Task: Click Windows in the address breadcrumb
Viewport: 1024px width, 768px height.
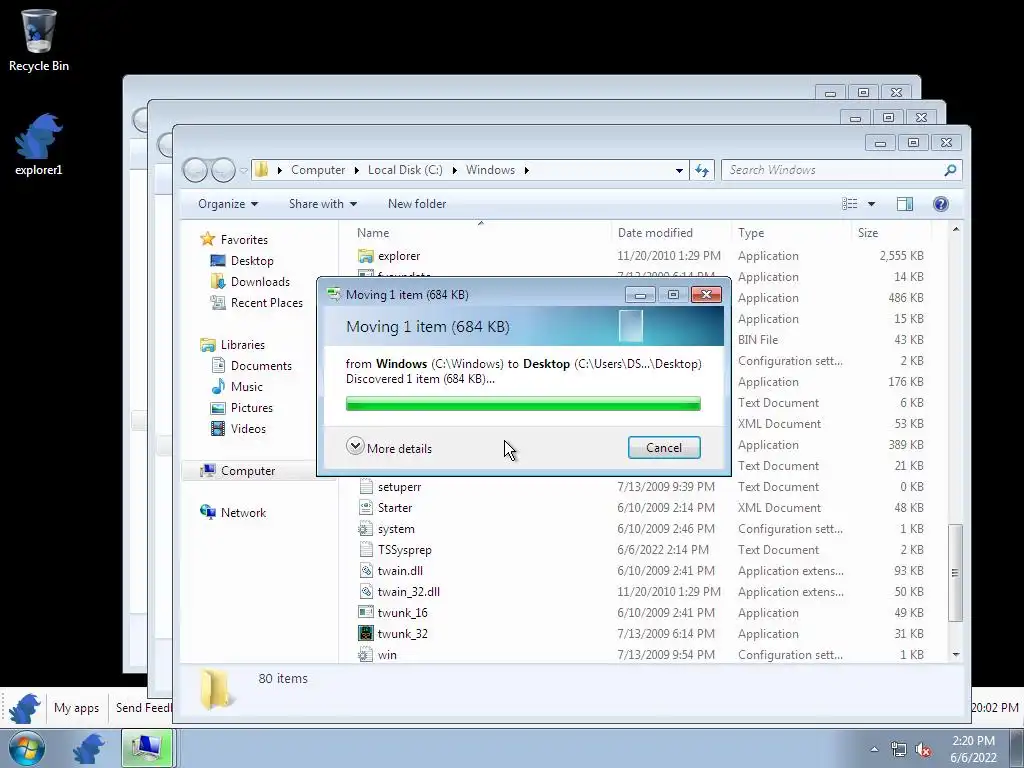Action: tap(490, 170)
